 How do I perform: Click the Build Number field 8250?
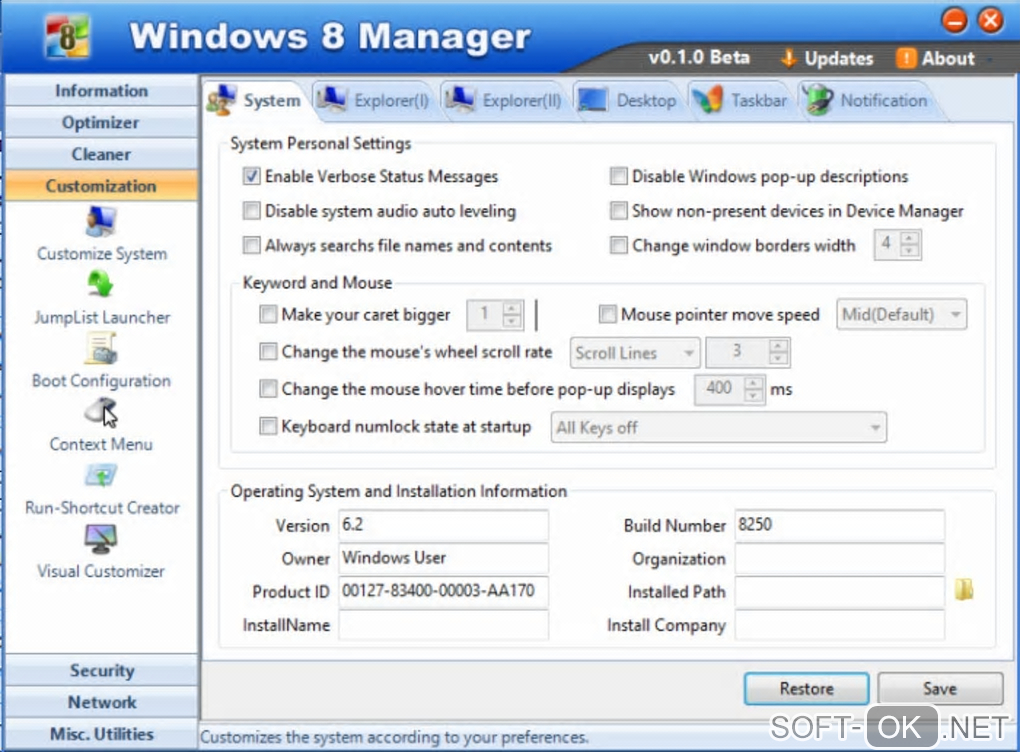point(840,525)
